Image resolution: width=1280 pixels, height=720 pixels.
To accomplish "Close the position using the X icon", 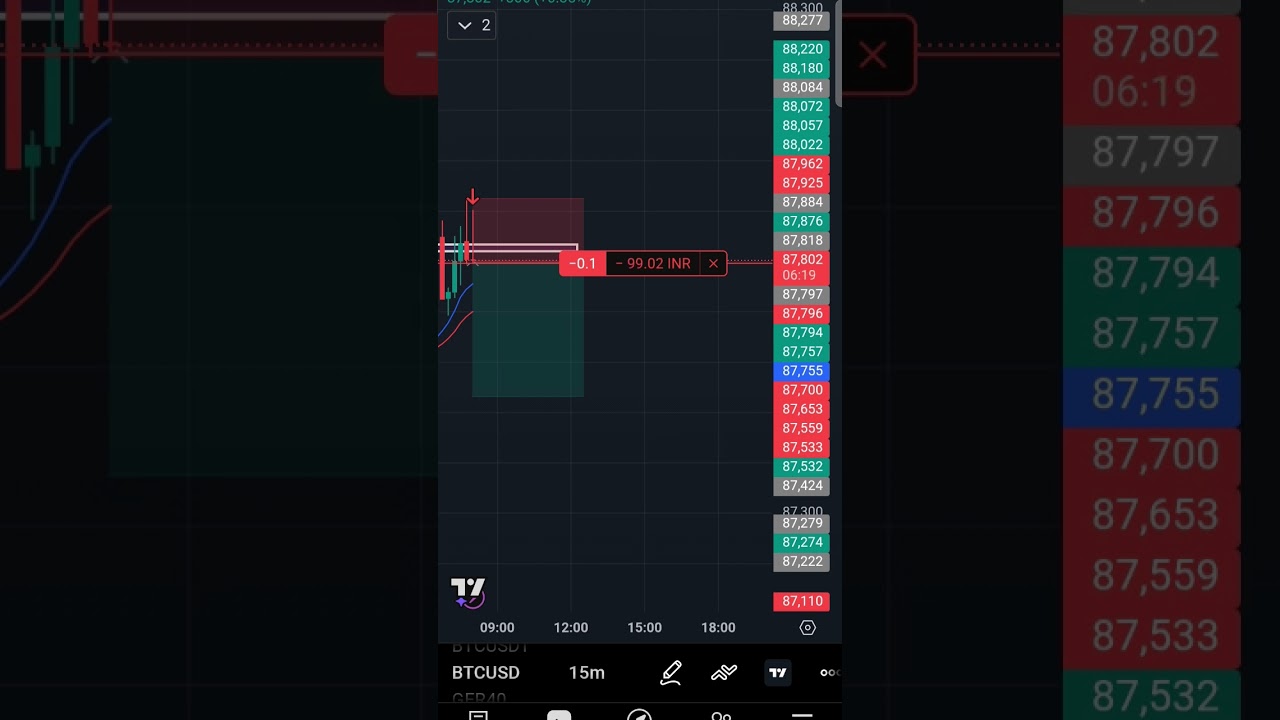I will coord(713,264).
